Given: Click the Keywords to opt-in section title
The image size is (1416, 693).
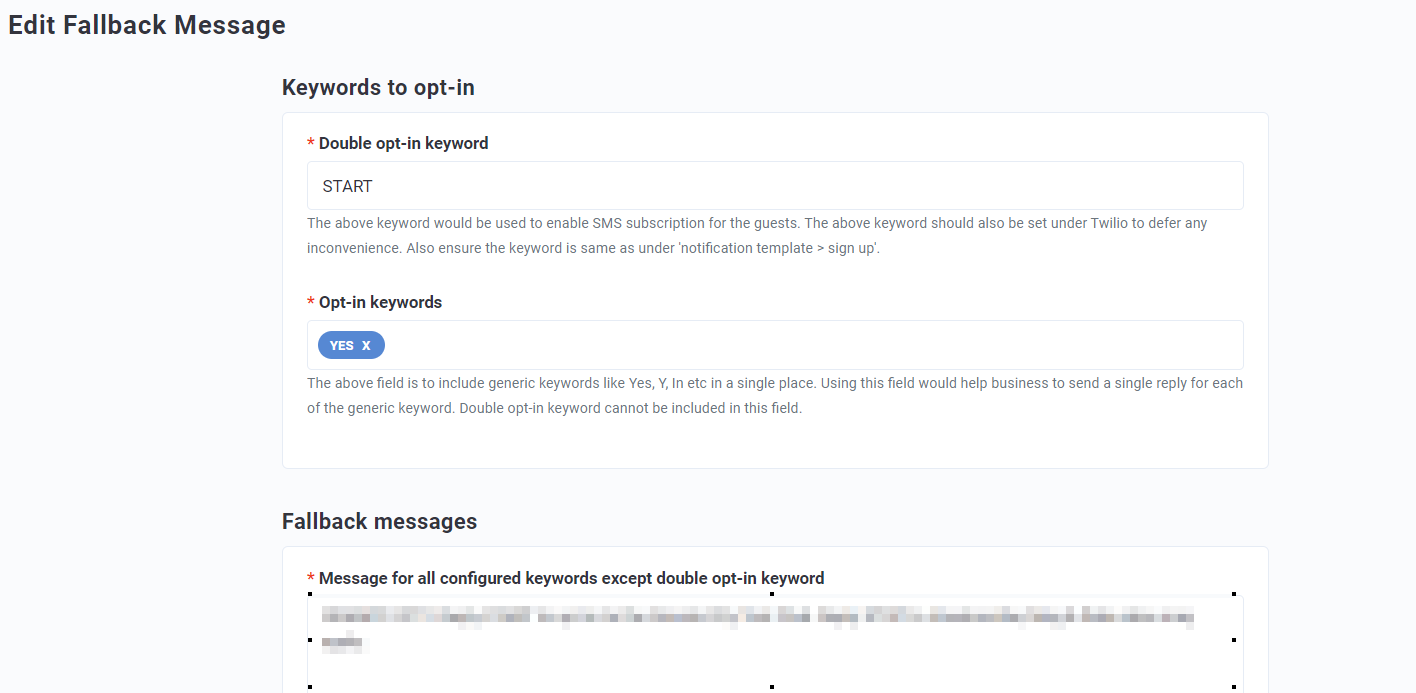Looking at the screenshot, I should click(x=378, y=87).
